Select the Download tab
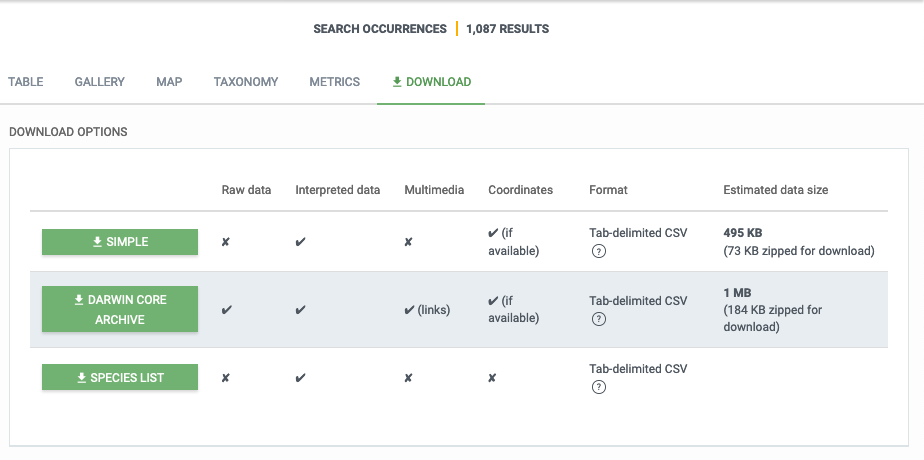The image size is (924, 460). (431, 82)
